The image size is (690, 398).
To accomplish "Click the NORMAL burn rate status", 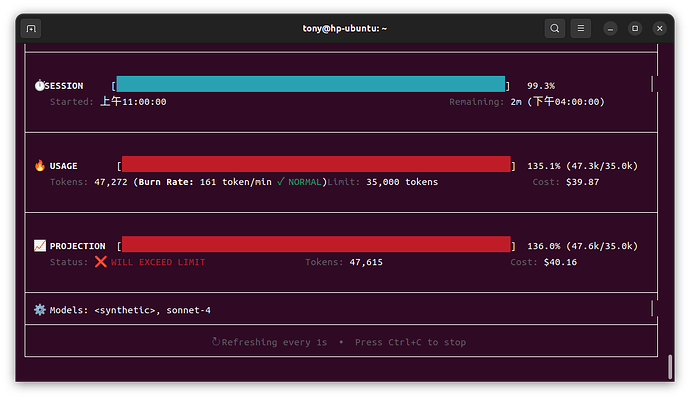I will point(305,182).
